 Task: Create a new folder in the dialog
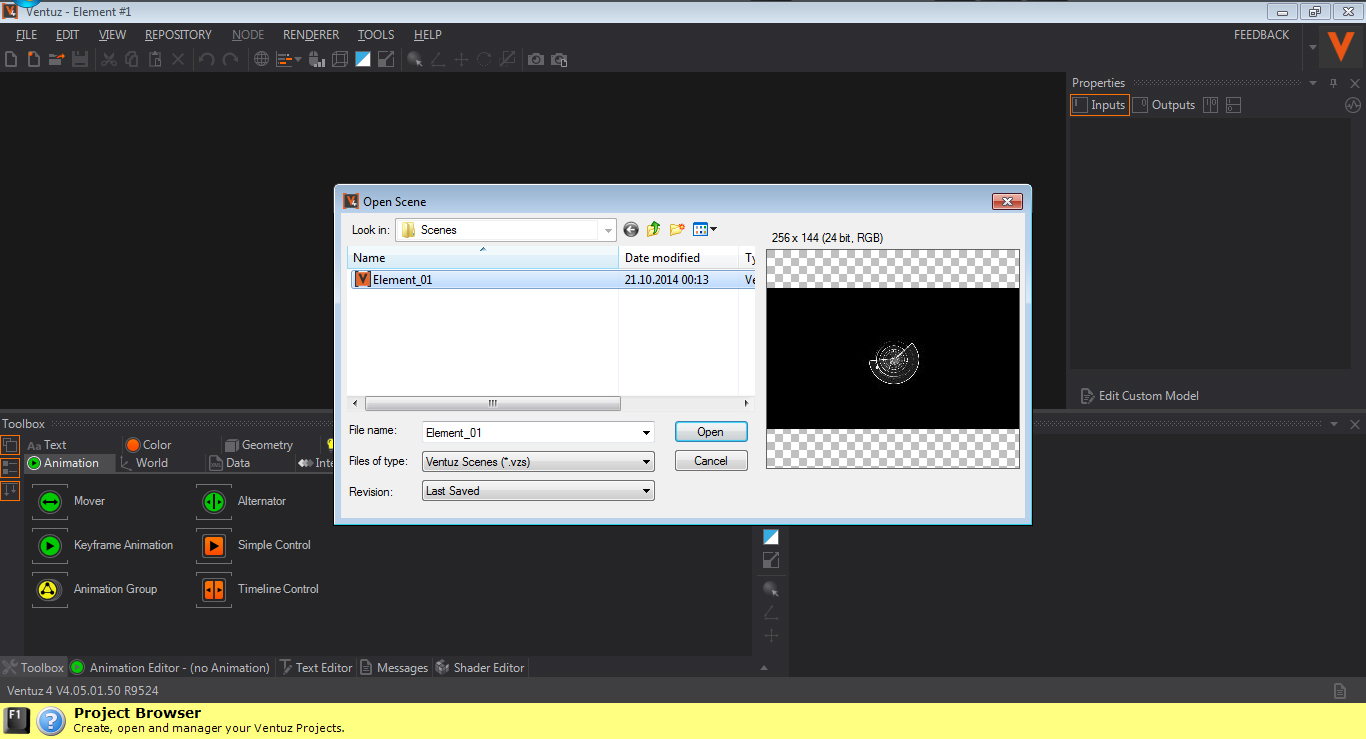coord(677,230)
